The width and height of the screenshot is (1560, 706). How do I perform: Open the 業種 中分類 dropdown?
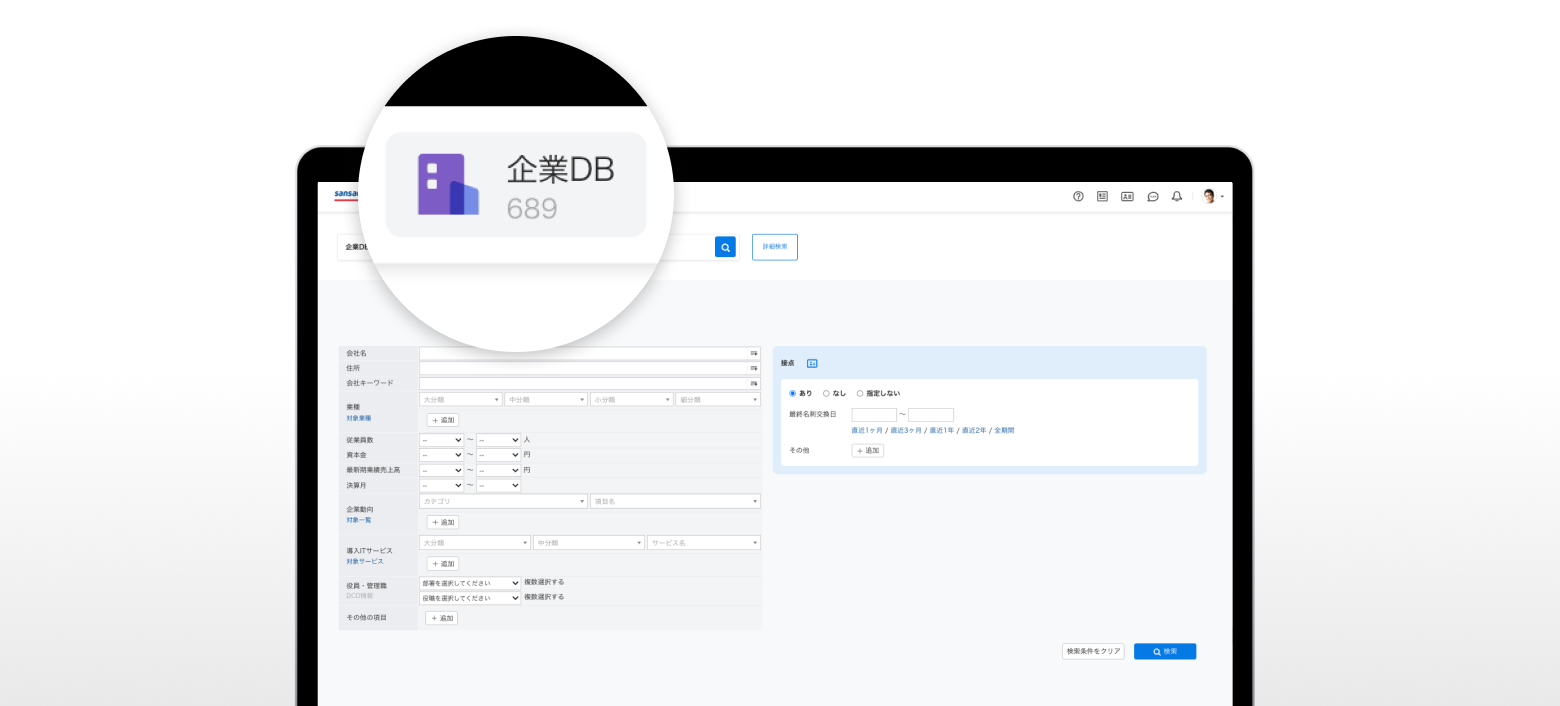(546, 399)
